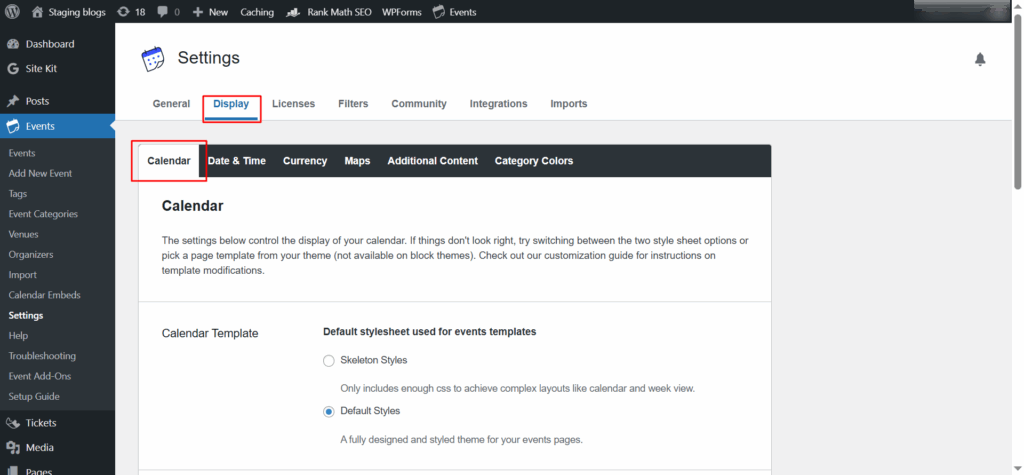Expand the Staging blogs site menu
The image size is (1024, 475).
69,12
